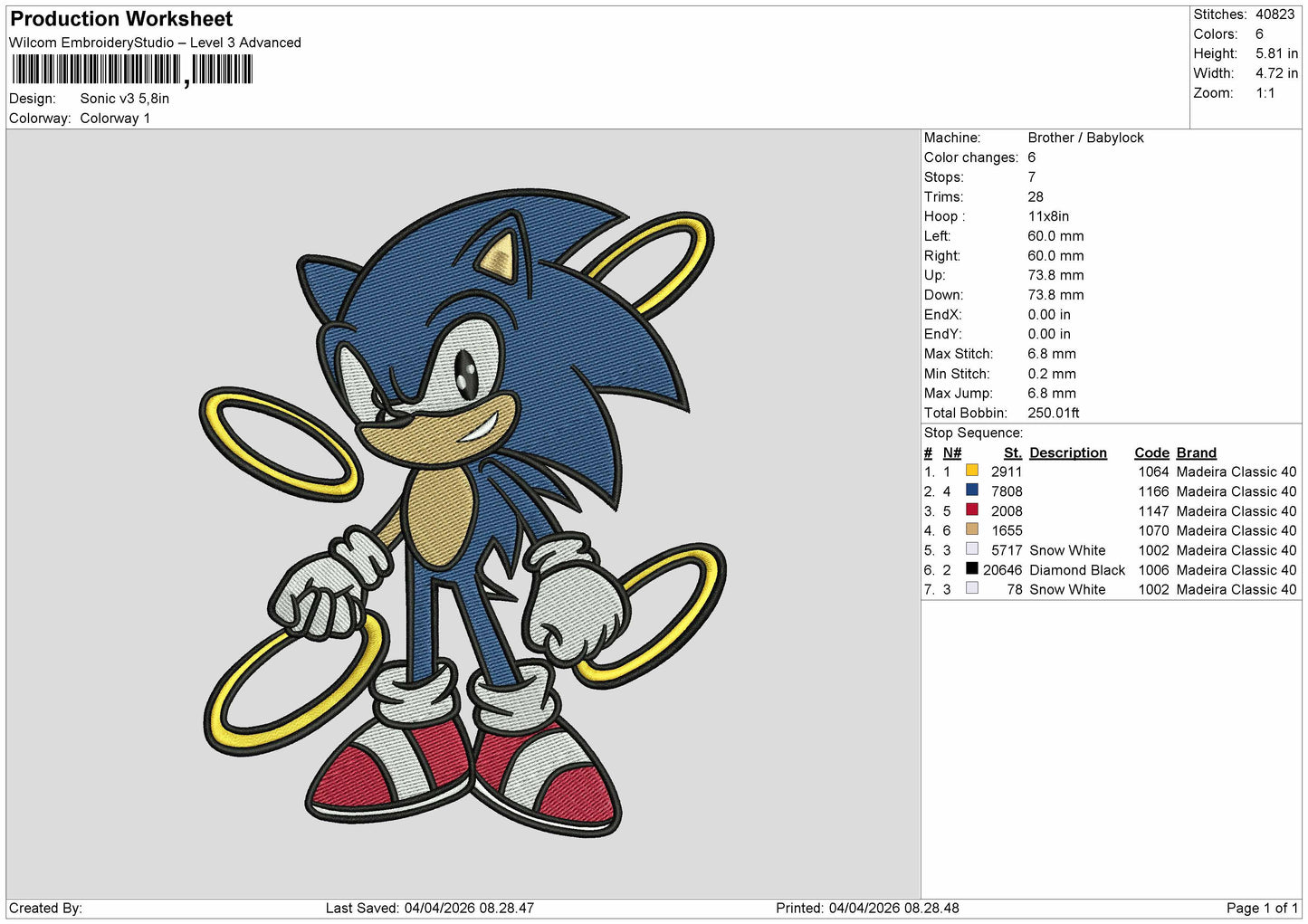Click the white swatch beside 78 stitches

[x=971, y=588]
